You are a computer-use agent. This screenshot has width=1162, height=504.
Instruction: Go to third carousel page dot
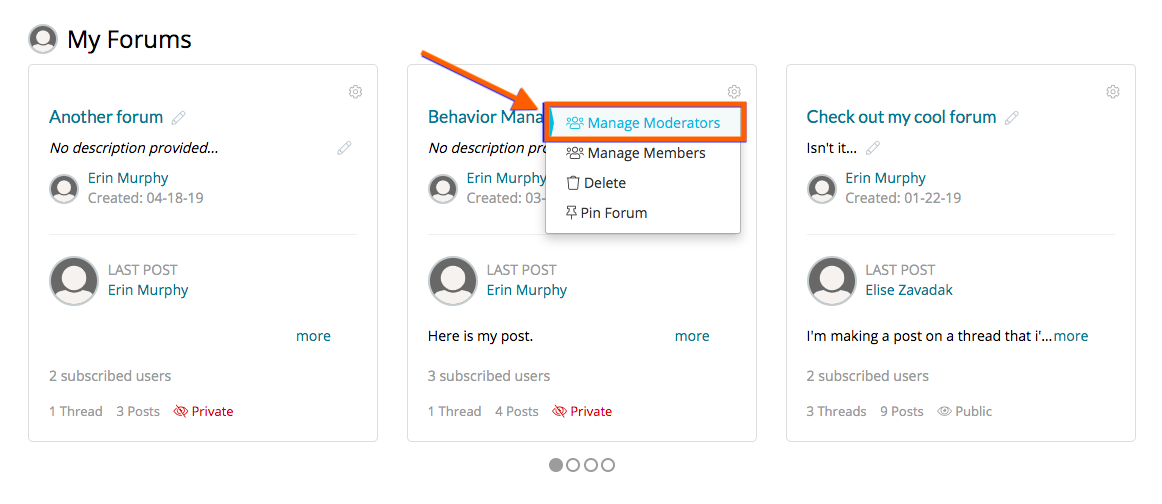[591, 465]
